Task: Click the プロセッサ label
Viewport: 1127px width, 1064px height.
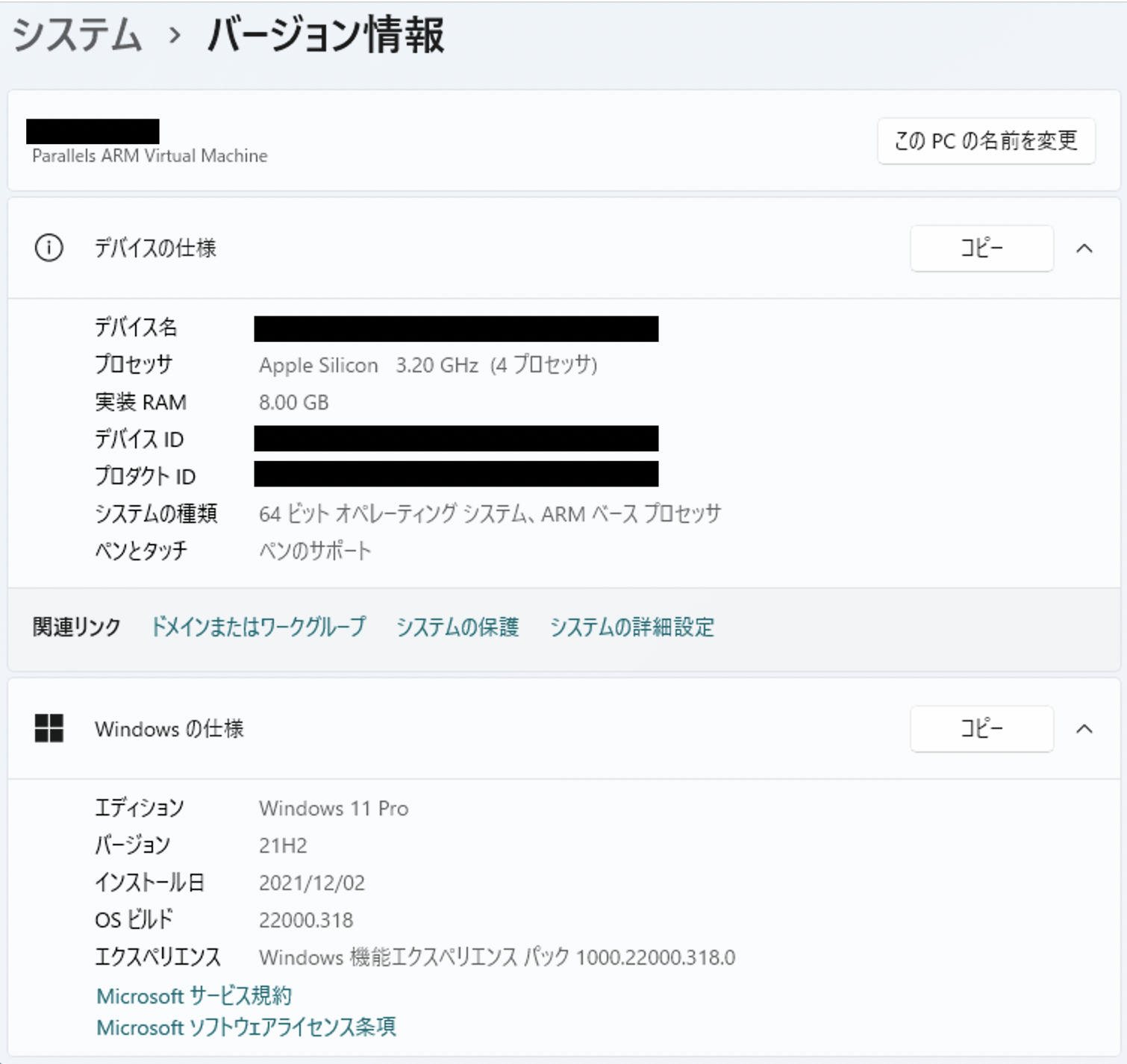Action: [x=134, y=365]
